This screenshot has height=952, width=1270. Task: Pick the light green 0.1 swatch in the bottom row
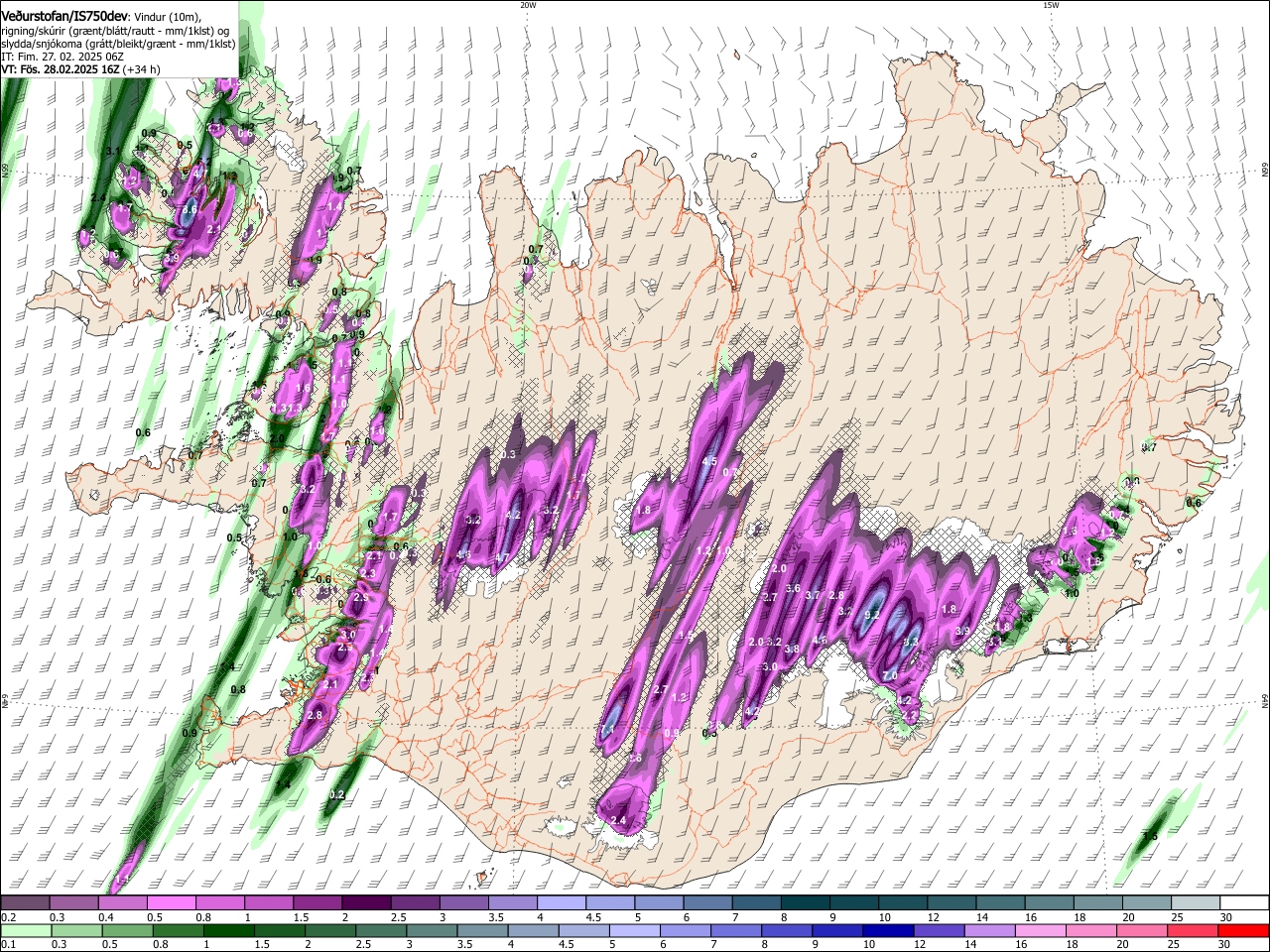click(25, 930)
